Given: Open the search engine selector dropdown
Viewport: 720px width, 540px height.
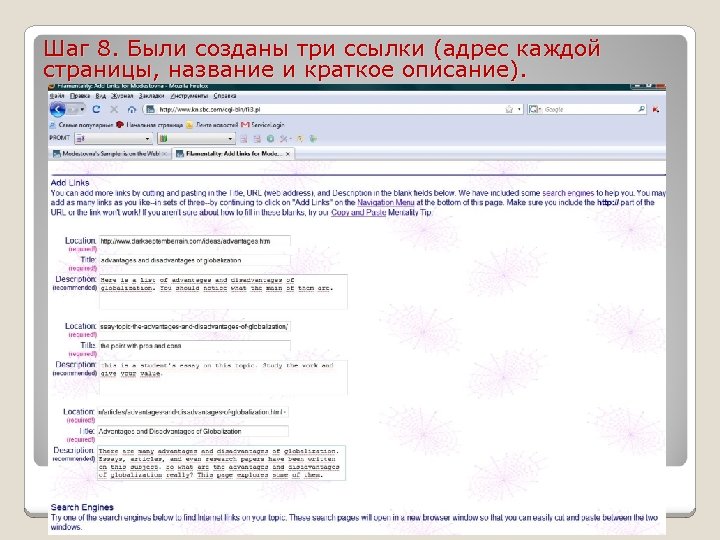Looking at the screenshot, I should point(535,109).
